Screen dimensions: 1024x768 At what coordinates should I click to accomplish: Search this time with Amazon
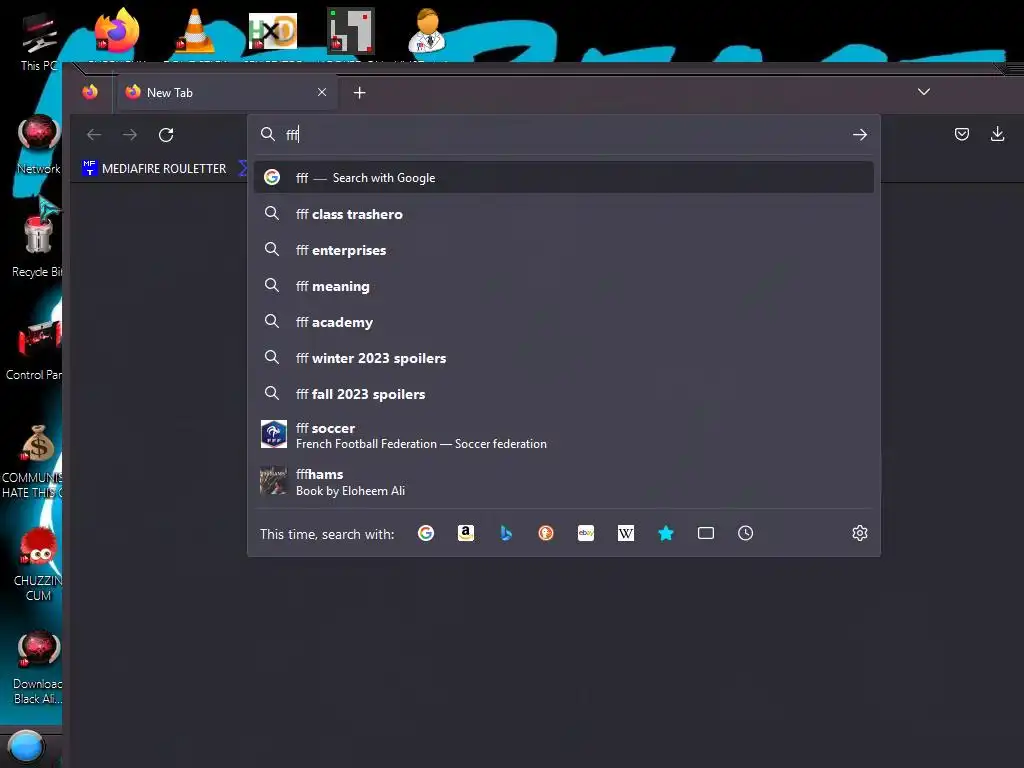tap(466, 534)
